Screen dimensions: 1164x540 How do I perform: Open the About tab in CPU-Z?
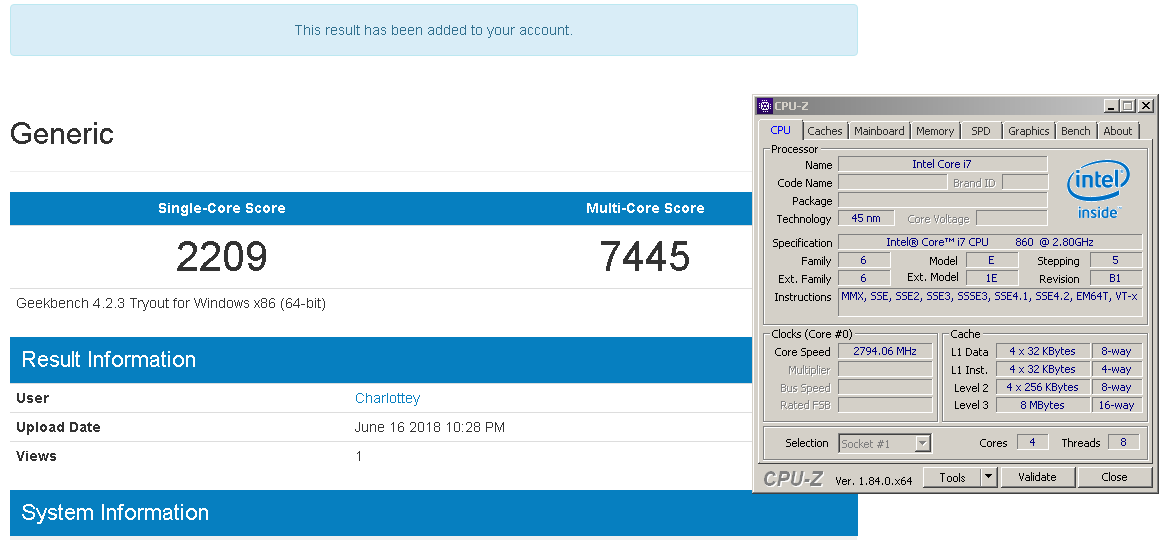click(1117, 131)
